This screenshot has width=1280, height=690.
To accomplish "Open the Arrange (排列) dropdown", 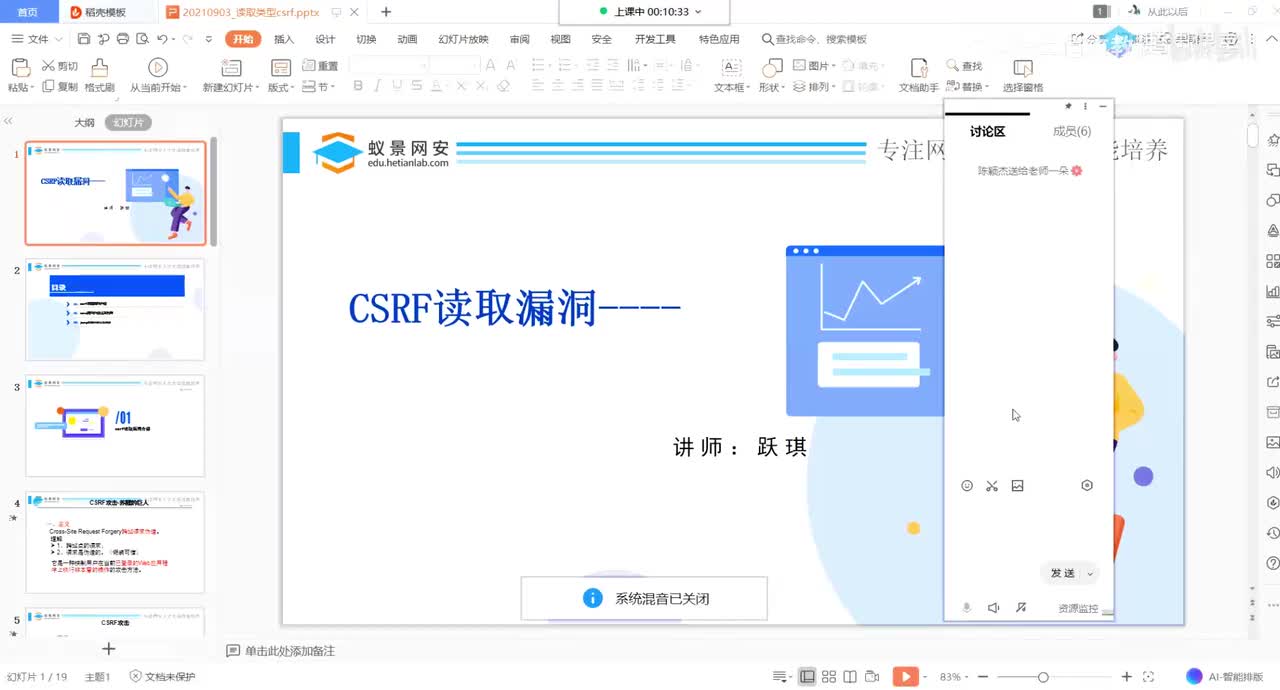I will [x=813, y=87].
